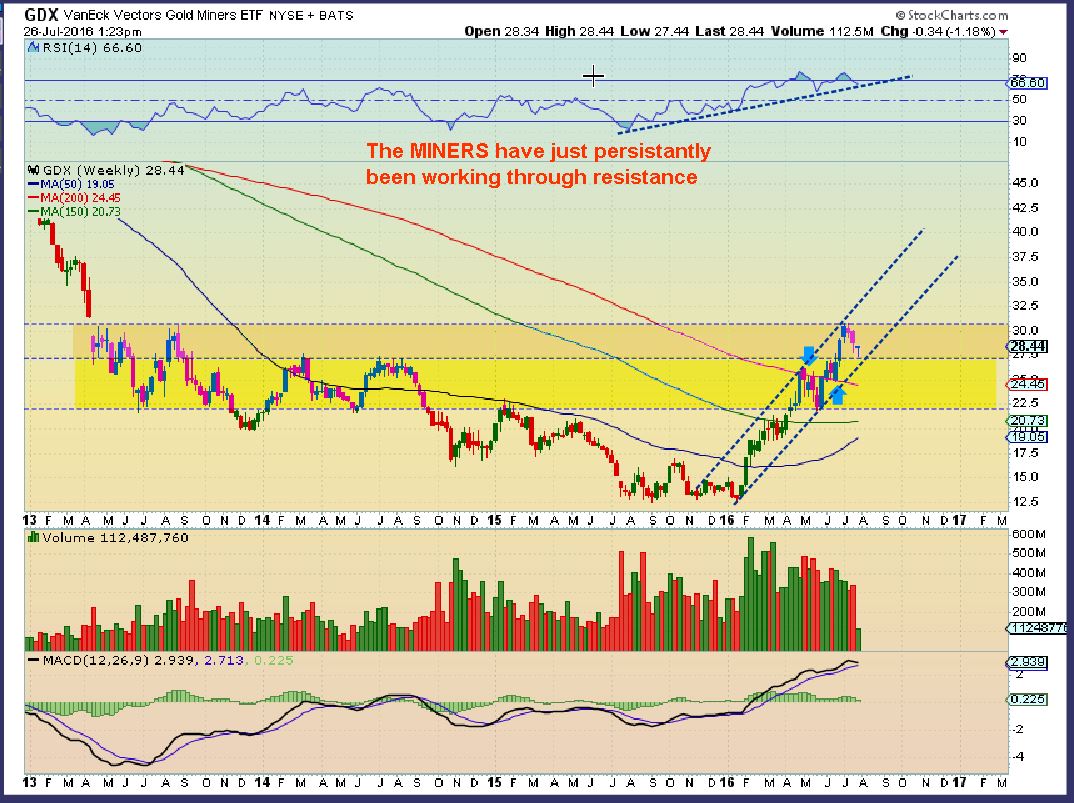The width and height of the screenshot is (1074, 803).
Task: Click the 50 level on RSI axis
Action: point(1019,99)
